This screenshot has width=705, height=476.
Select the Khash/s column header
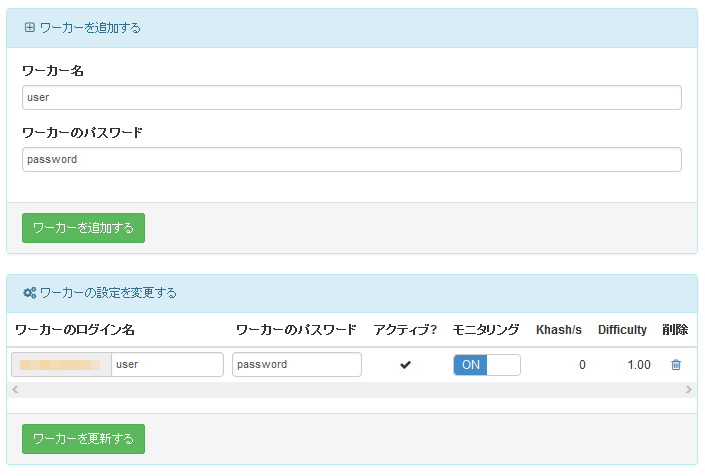tap(559, 330)
